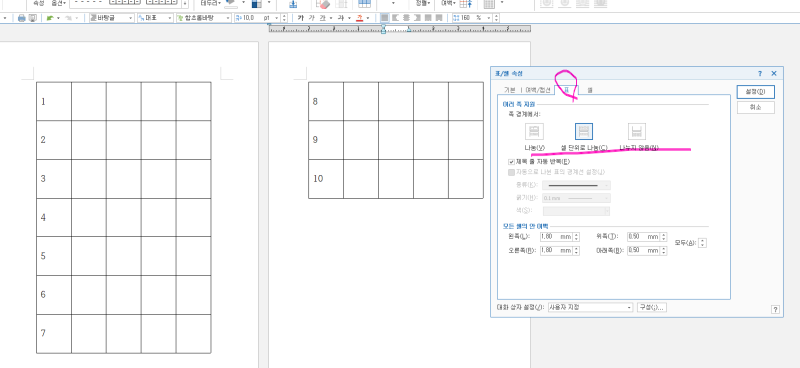Click the horizontal ruler above the page
The width and height of the screenshot is (800, 368).
(399, 29)
